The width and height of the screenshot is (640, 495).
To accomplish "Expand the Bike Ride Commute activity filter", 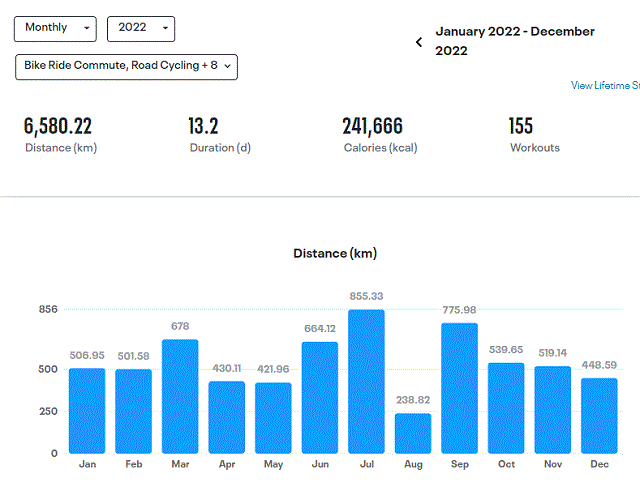I will coord(126,66).
